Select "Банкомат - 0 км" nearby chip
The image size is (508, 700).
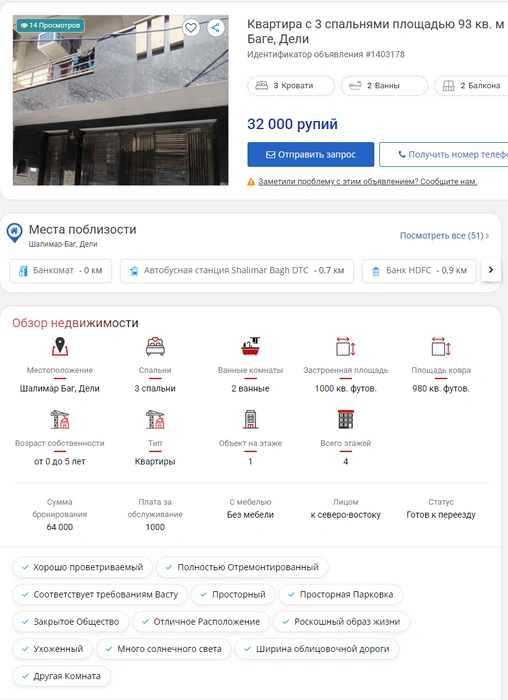point(61,271)
